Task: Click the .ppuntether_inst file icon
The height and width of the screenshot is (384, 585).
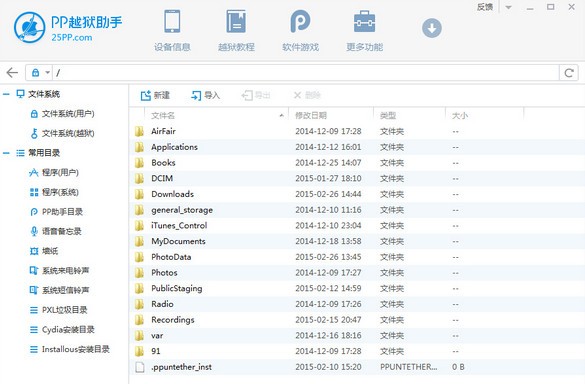Action: pyautogui.click(x=140, y=367)
